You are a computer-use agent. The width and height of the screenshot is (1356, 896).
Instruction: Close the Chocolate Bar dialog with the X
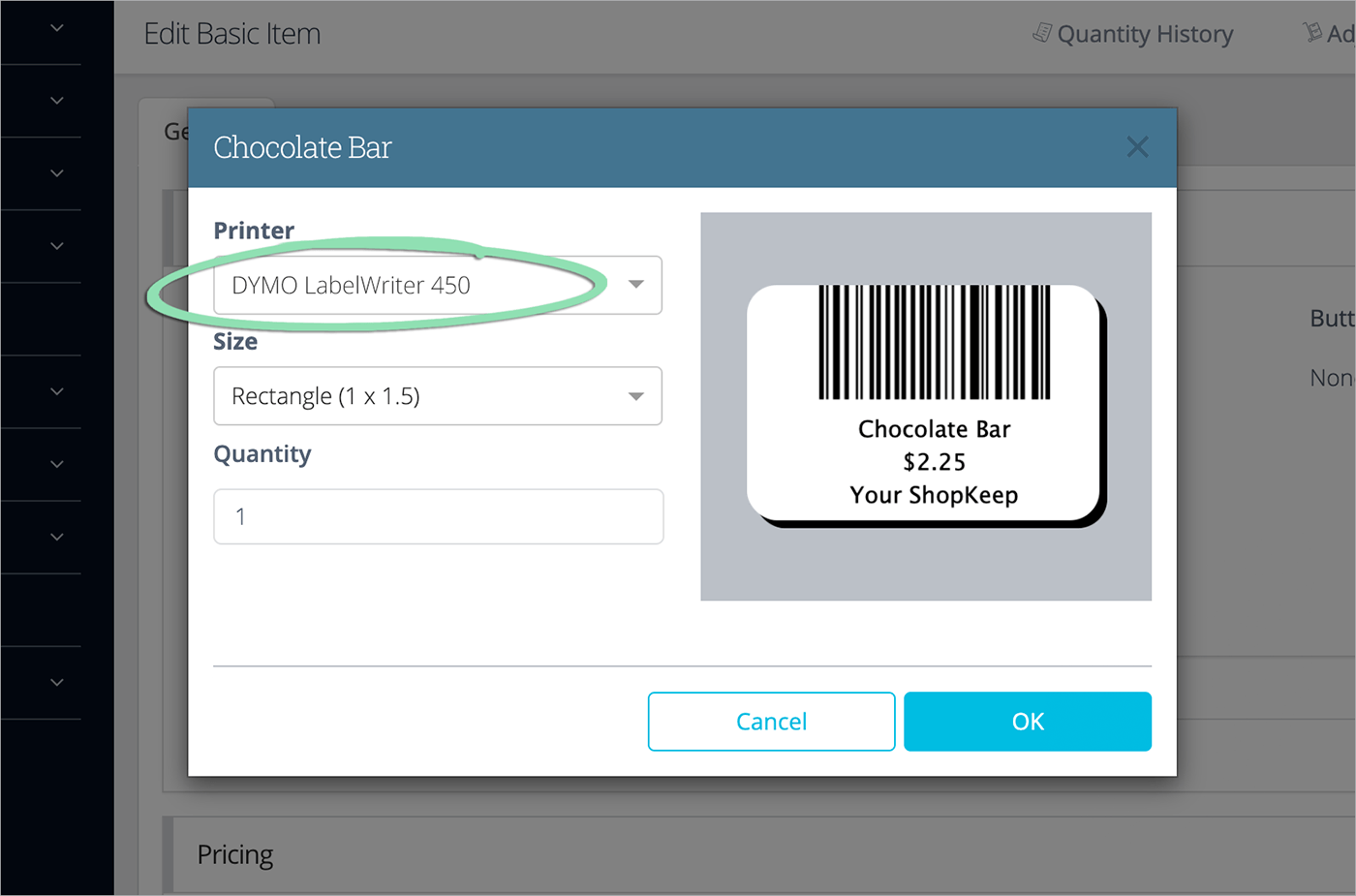coord(1137,147)
